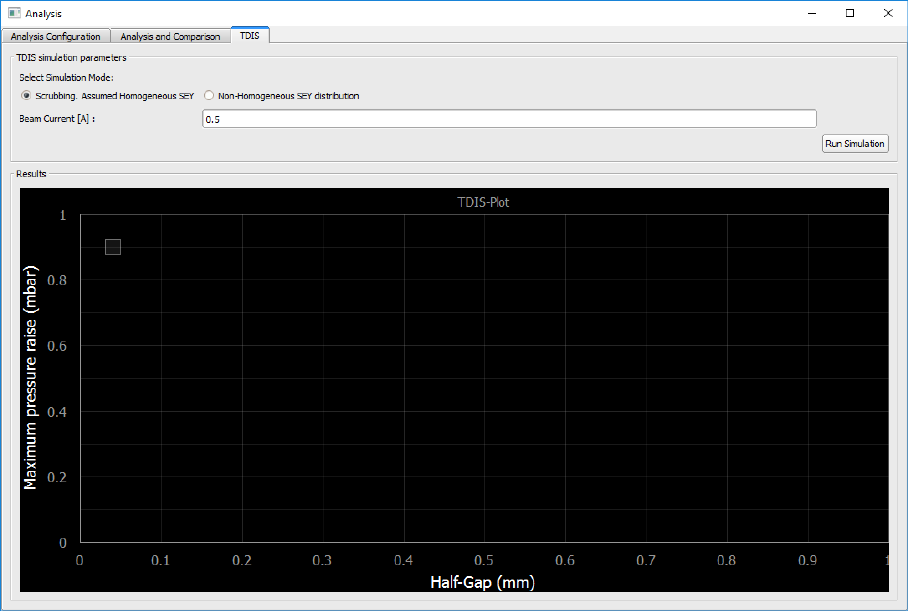The height and width of the screenshot is (611, 908).
Task: Click the 0.6 tick on the y-axis
Action: 57,346
